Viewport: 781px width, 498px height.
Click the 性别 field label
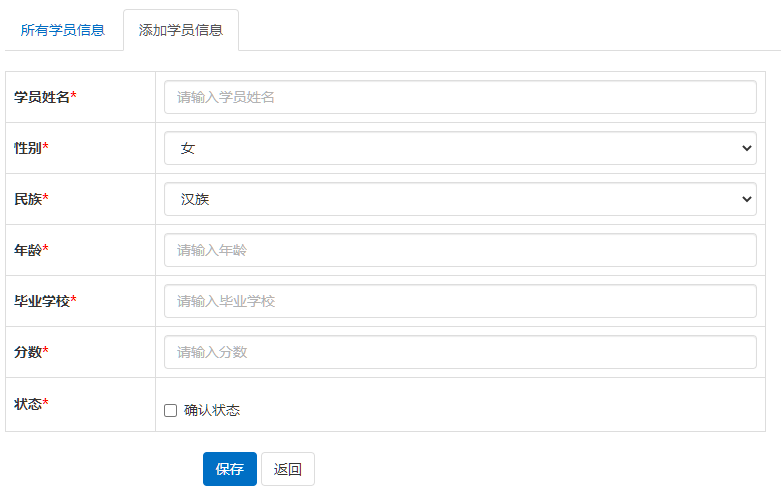point(31,148)
